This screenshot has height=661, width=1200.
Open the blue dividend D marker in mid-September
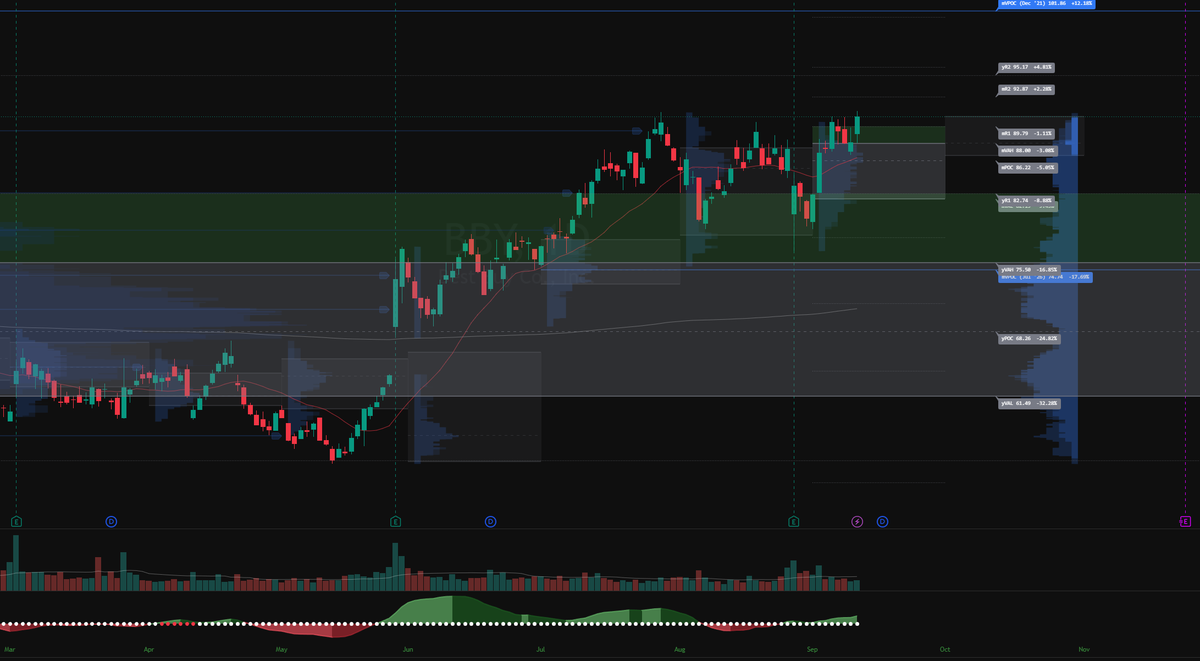point(882,521)
